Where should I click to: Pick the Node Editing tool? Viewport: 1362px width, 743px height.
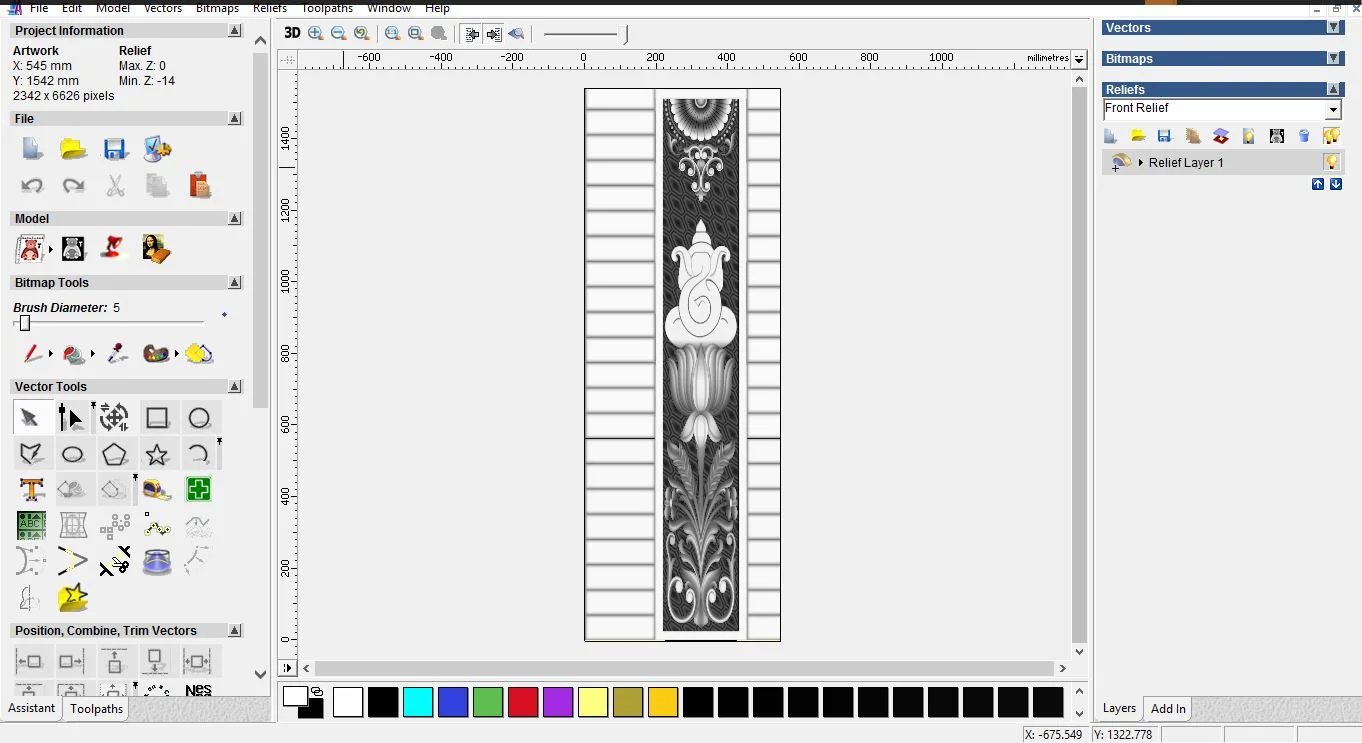(x=70, y=418)
